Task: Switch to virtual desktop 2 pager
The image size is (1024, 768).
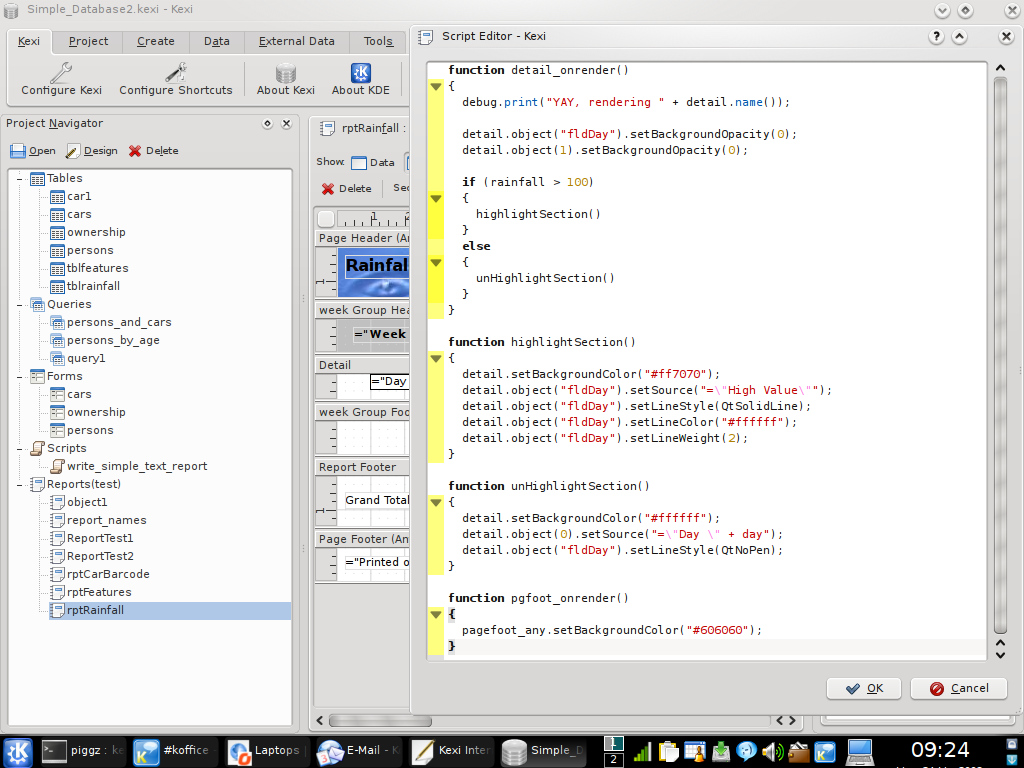Action: [613, 760]
